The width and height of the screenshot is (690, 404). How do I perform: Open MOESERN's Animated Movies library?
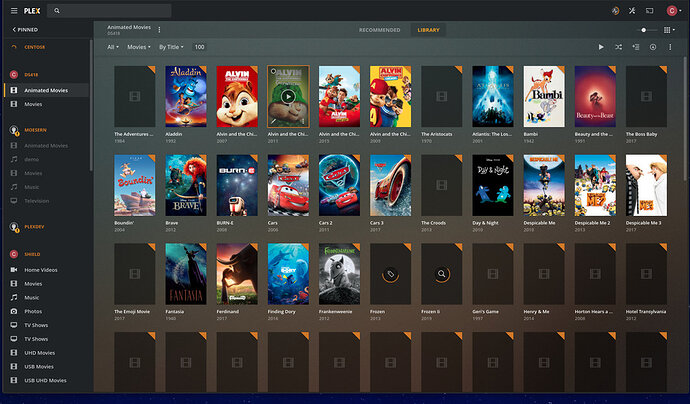click(46, 145)
